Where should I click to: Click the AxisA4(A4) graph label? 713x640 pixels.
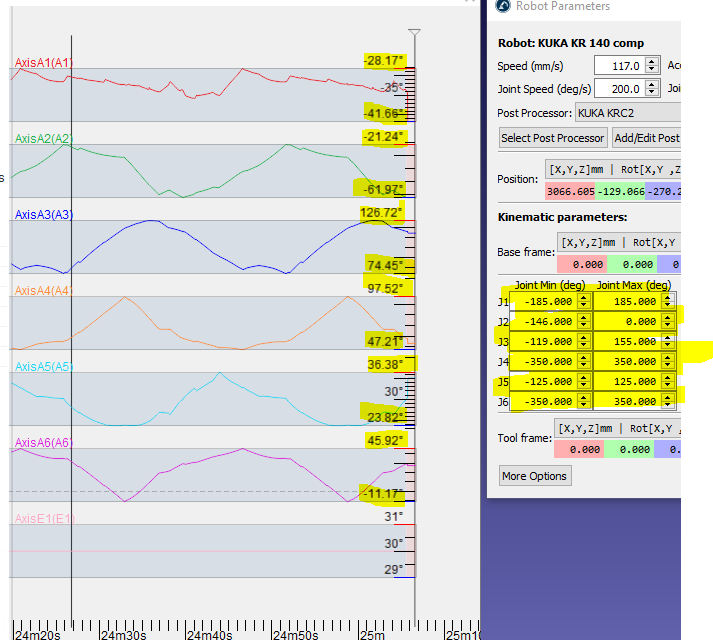(44, 290)
